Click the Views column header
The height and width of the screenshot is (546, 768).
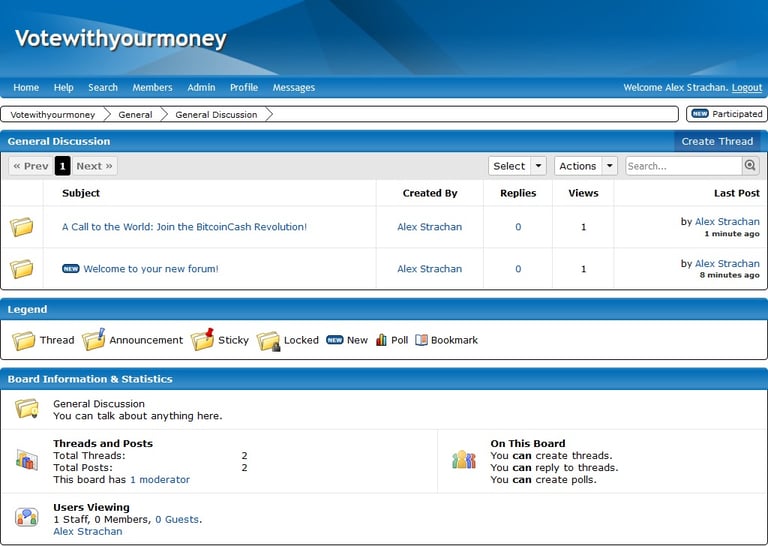coord(583,193)
